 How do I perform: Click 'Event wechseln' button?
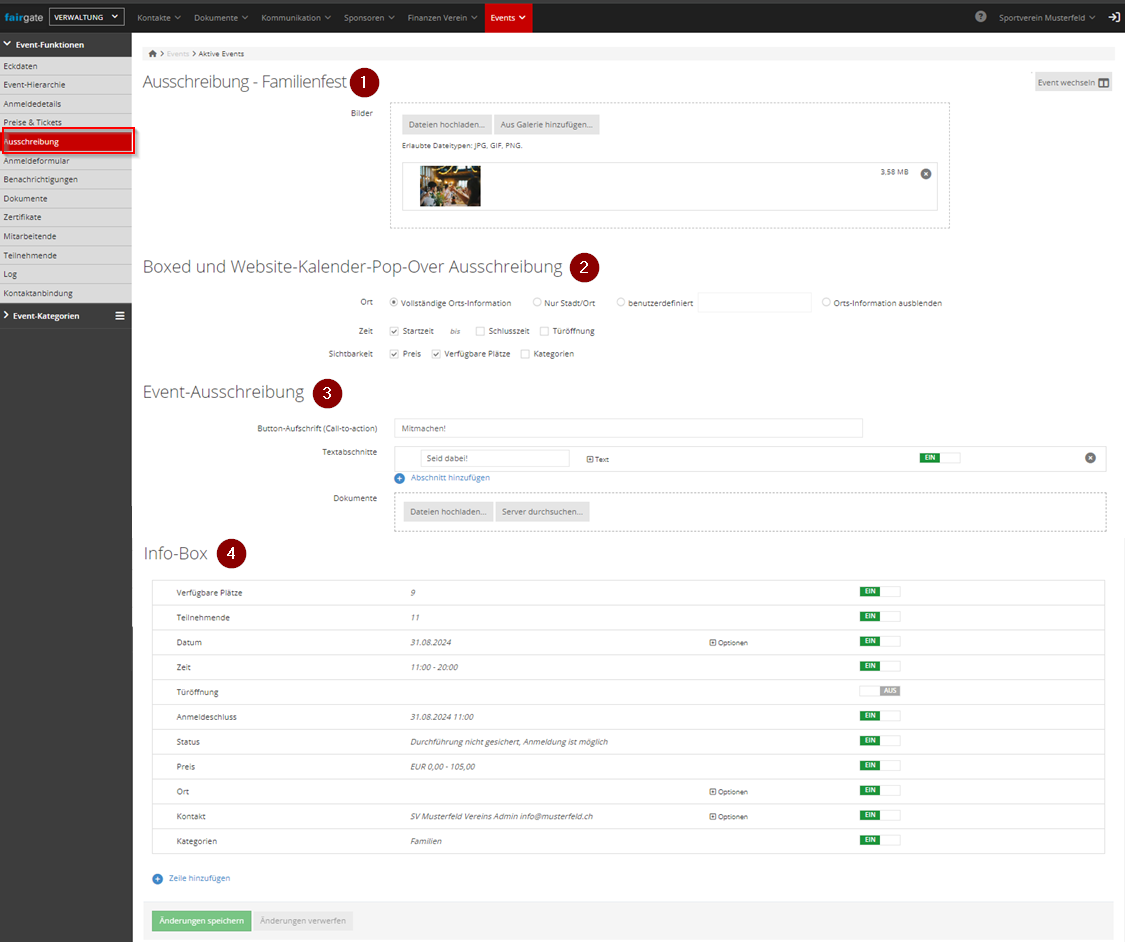tap(1072, 83)
